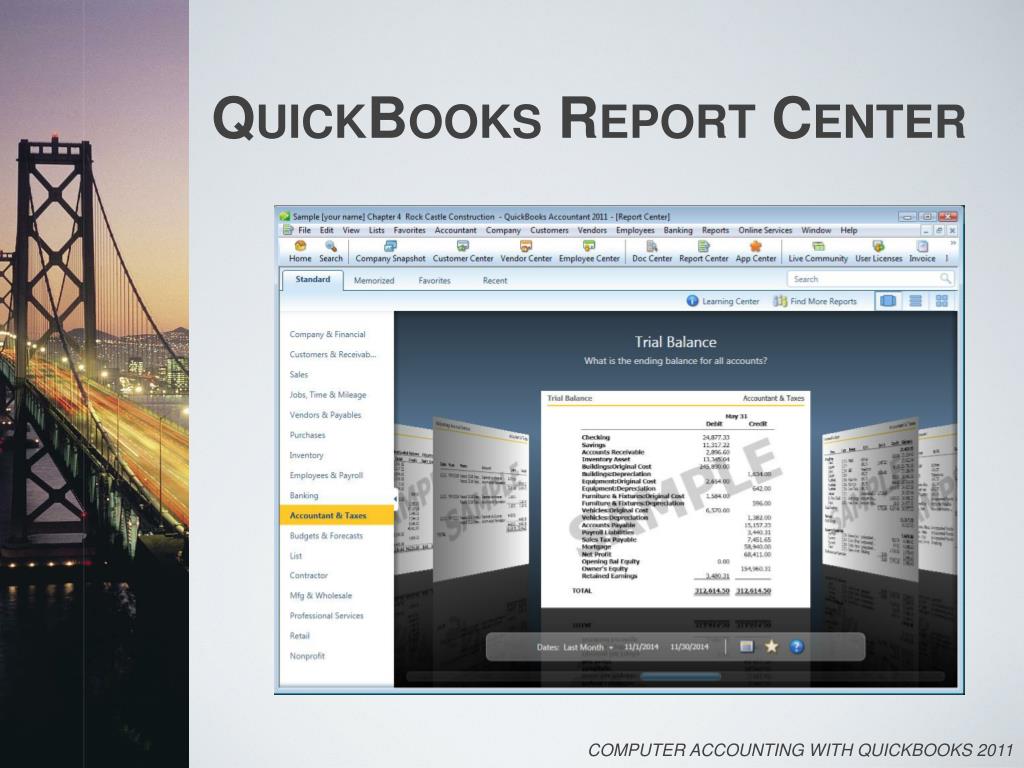The height and width of the screenshot is (768, 1024).
Task: Click the 11/1/2014 start date field
Action: 641,647
